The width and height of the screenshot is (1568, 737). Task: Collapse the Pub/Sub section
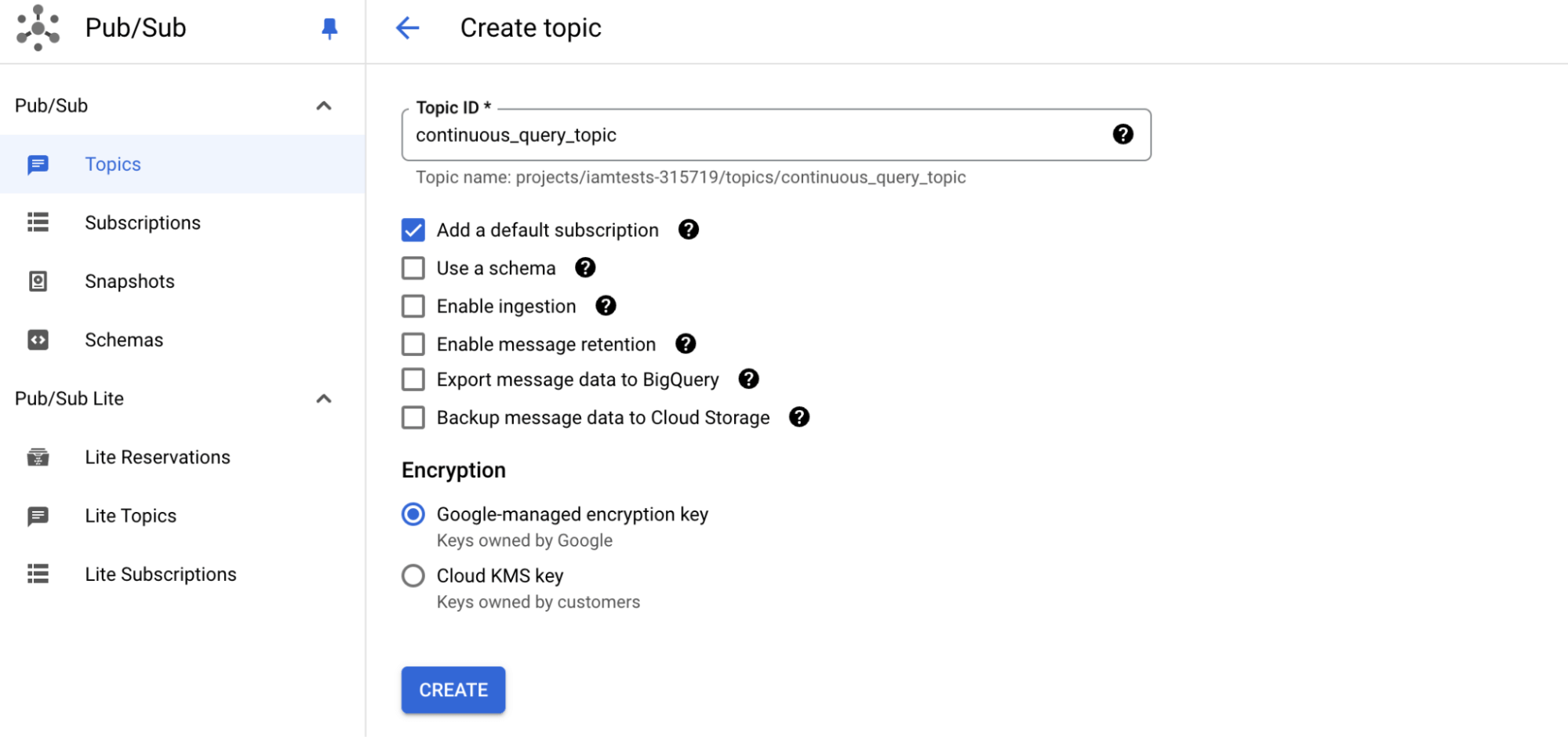(324, 105)
